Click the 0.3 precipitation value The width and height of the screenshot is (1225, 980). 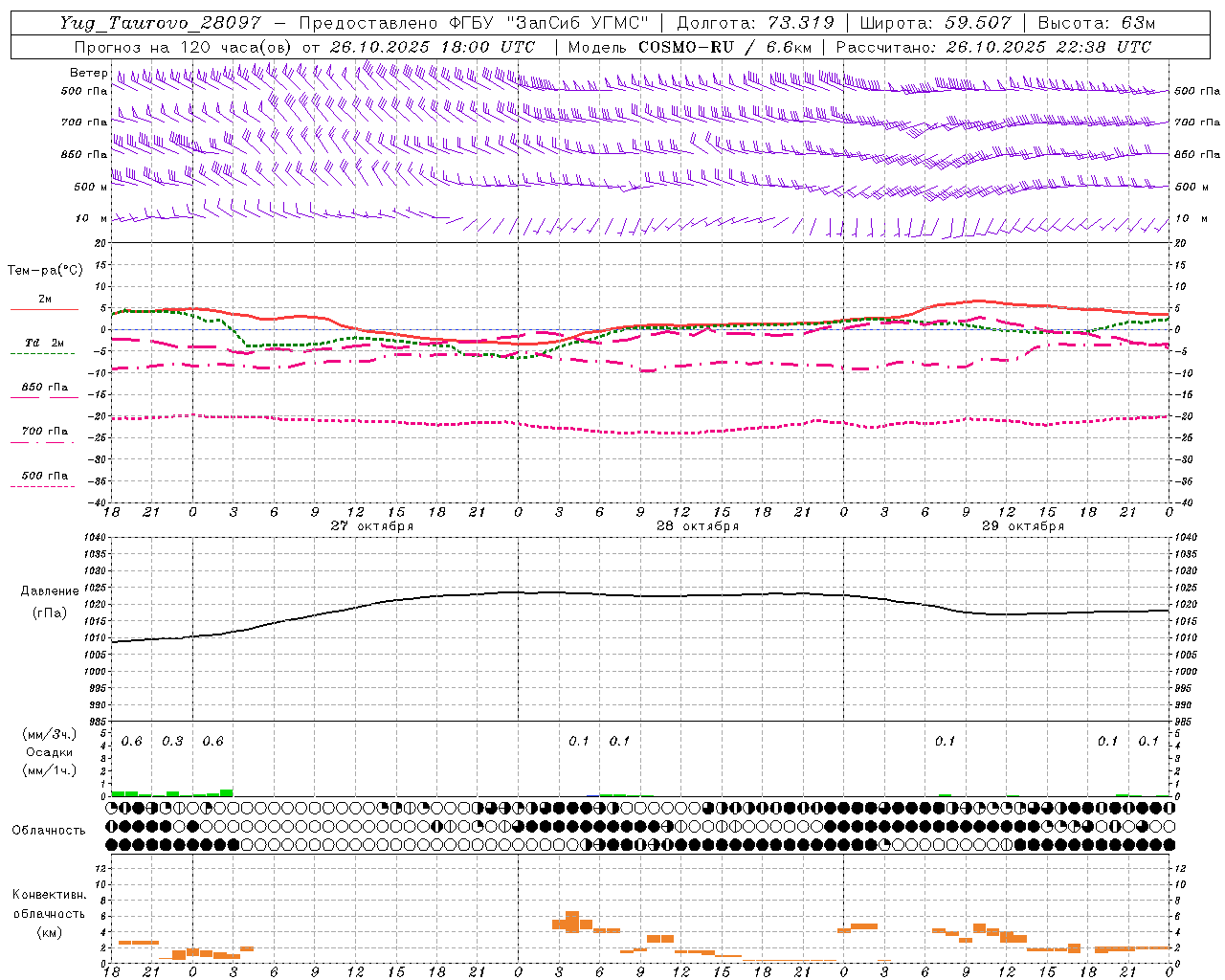(172, 742)
